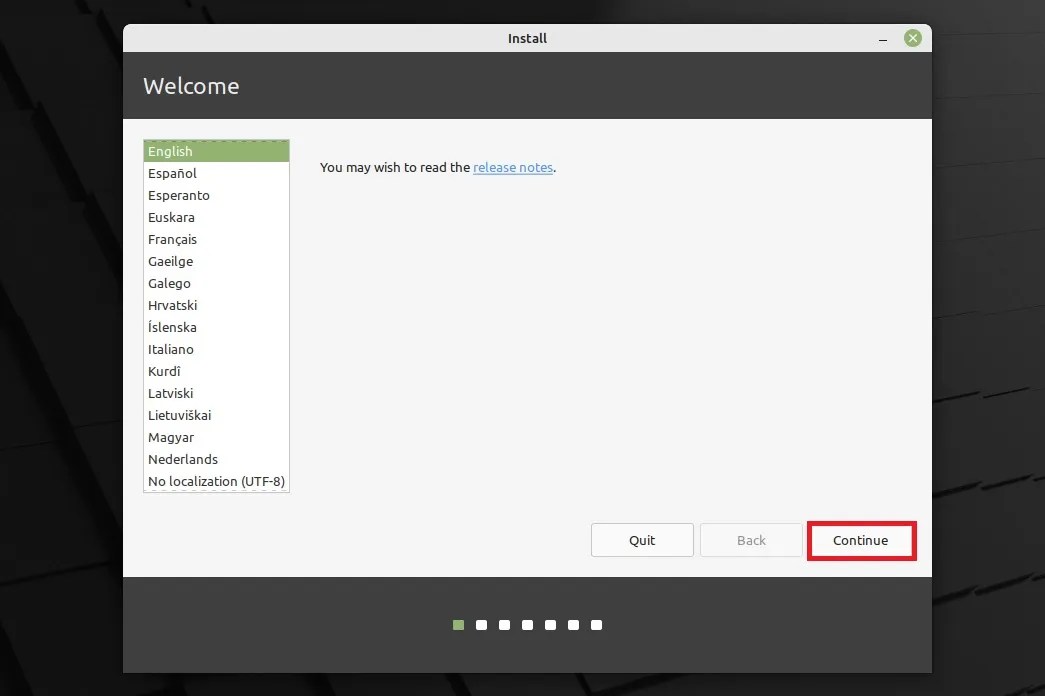The width and height of the screenshot is (1045, 696).
Task: Open the release notes link
Action: (512, 167)
